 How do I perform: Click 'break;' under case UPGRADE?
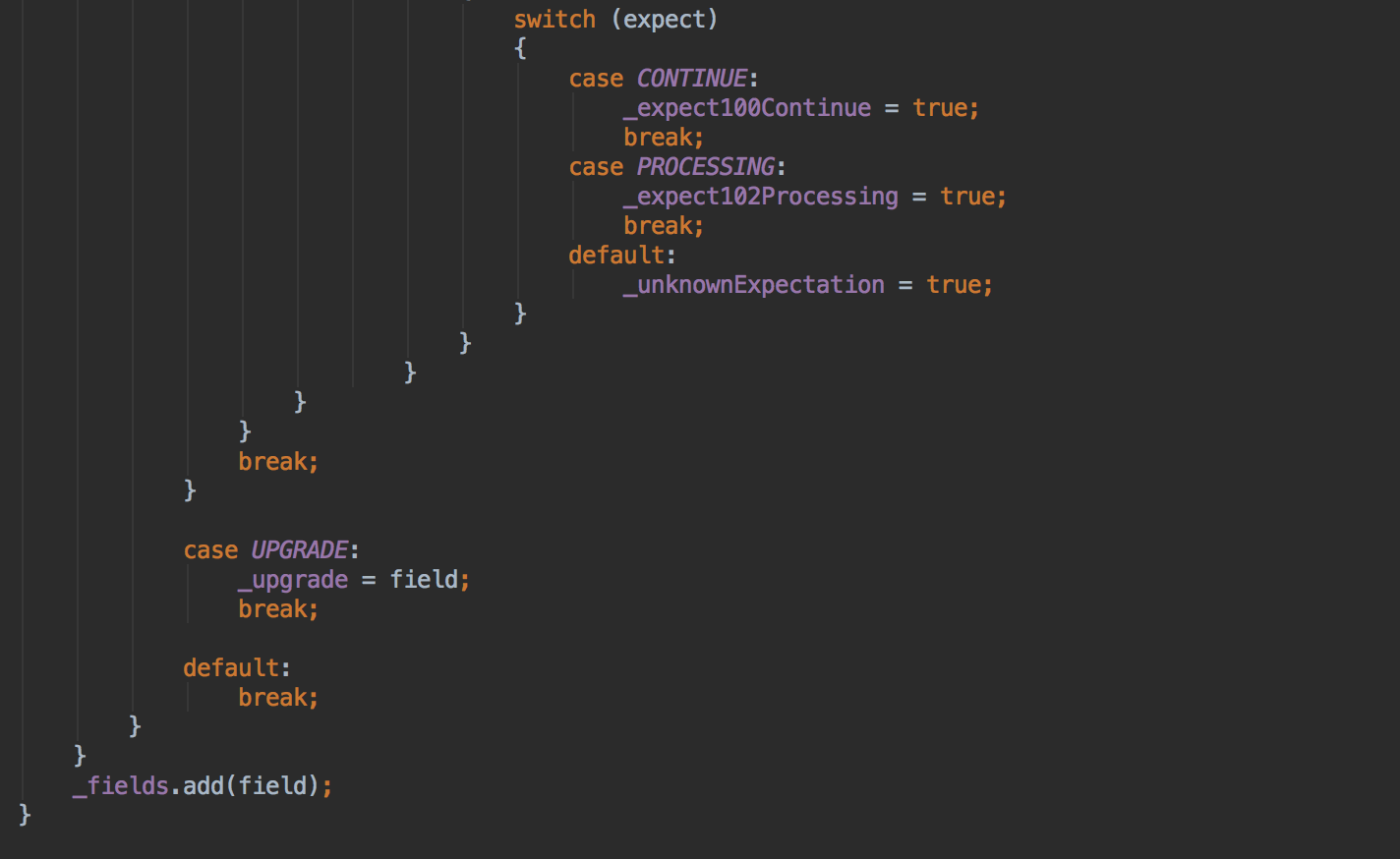click(278, 609)
